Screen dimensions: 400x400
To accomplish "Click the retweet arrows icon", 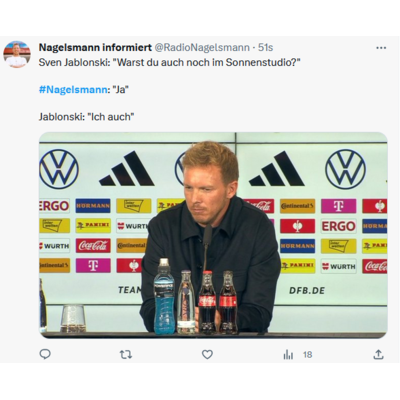I will tap(126, 354).
